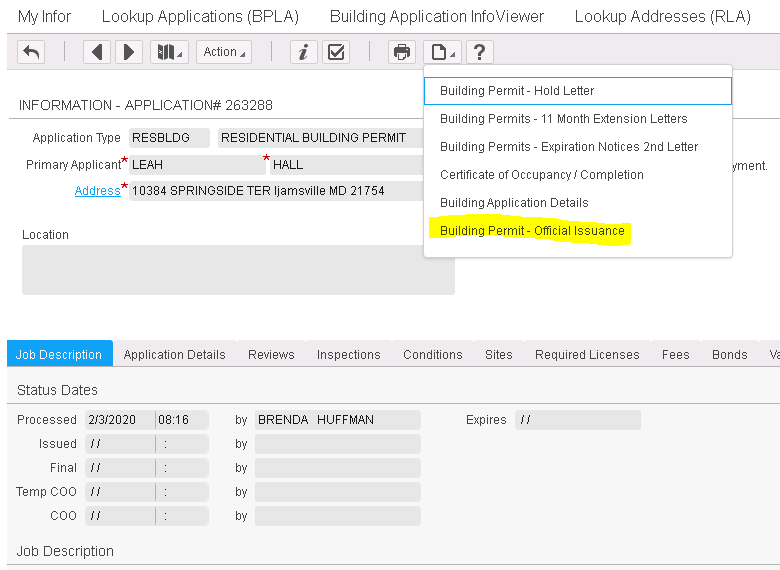Select Building Application Details report

coord(578,202)
